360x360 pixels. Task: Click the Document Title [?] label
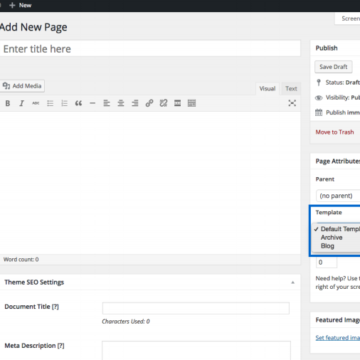point(32,307)
